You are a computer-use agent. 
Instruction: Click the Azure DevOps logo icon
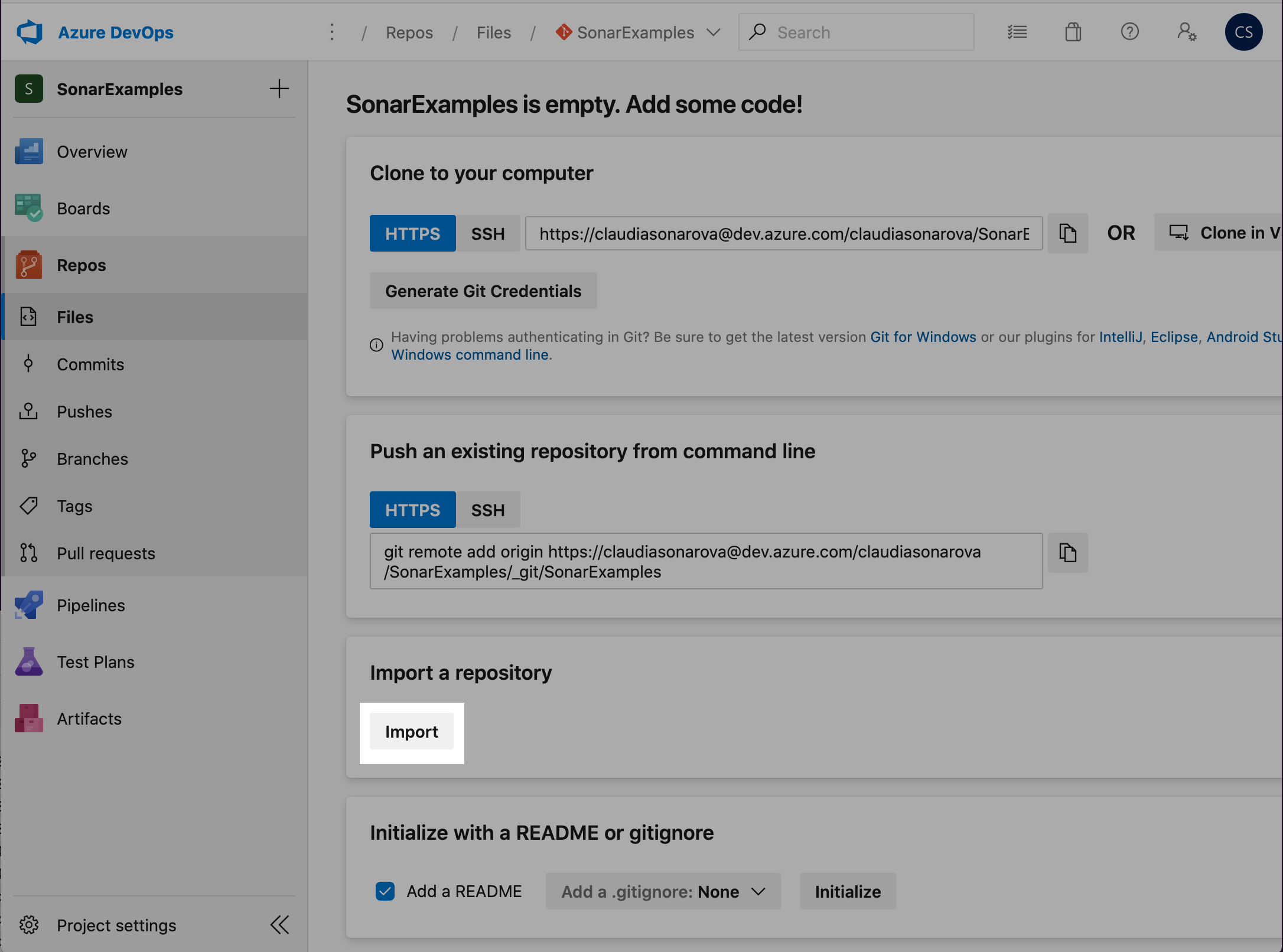29,32
